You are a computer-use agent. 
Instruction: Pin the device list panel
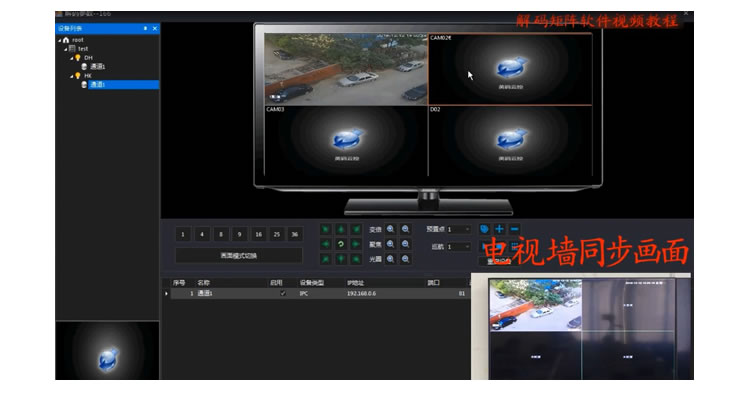tap(145, 29)
